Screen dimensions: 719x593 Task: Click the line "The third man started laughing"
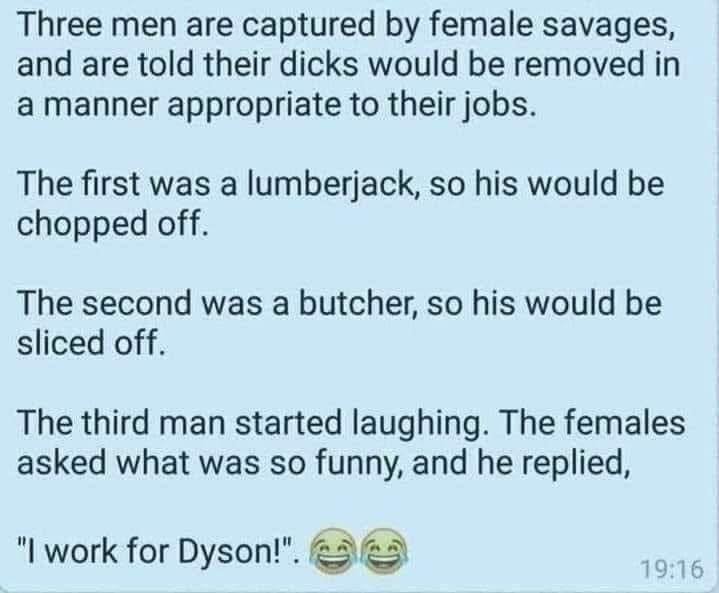point(250,424)
